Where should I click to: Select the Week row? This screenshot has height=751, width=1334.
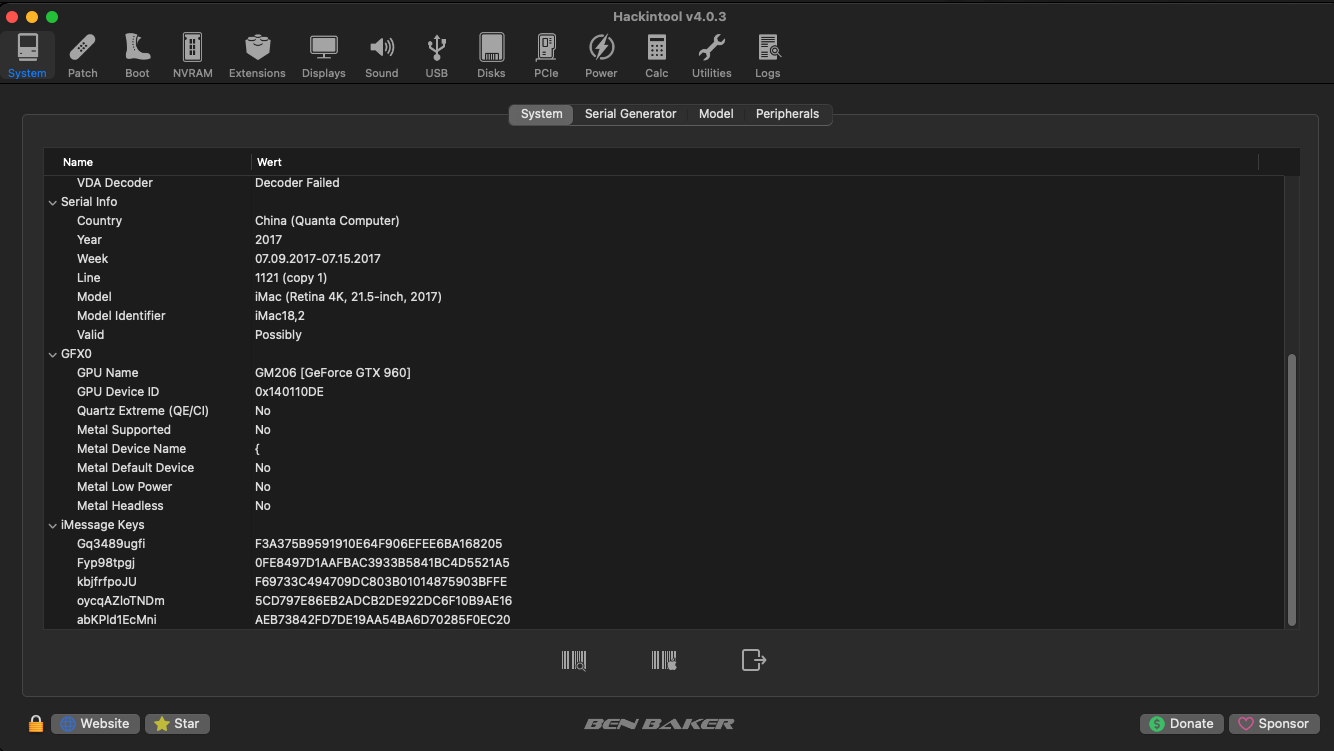pos(664,259)
